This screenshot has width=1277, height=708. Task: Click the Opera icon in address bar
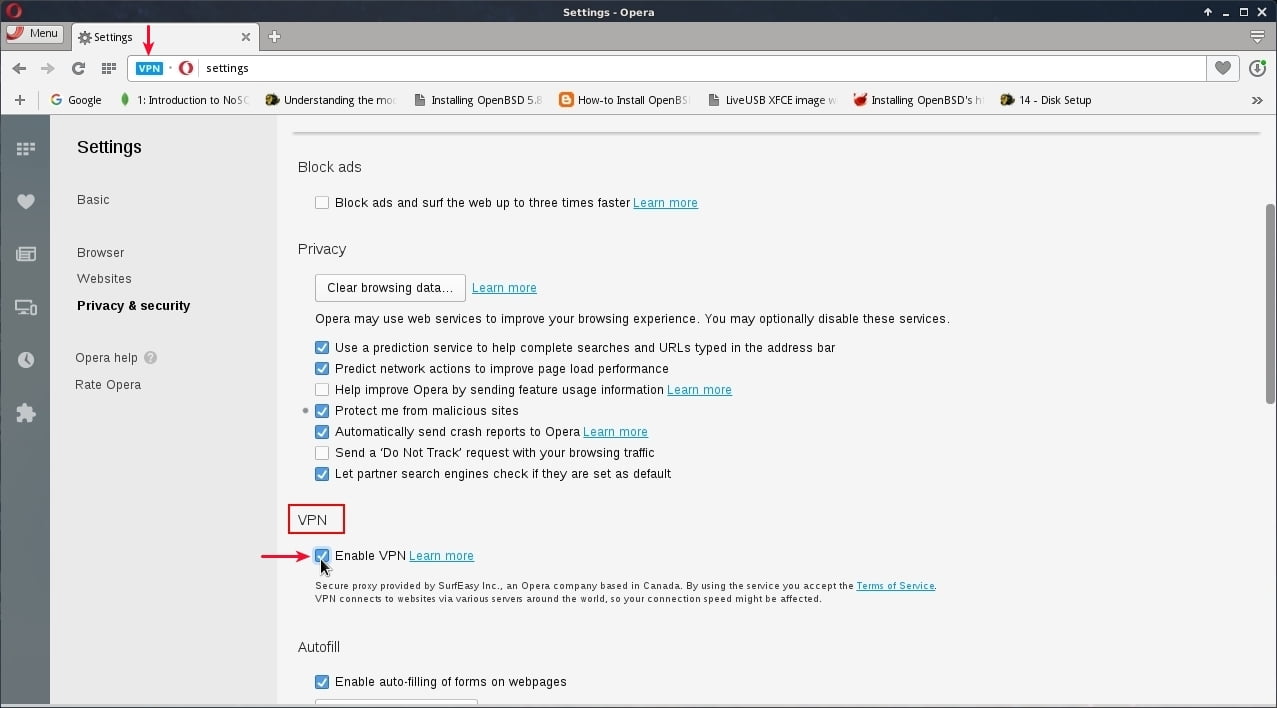[185, 68]
